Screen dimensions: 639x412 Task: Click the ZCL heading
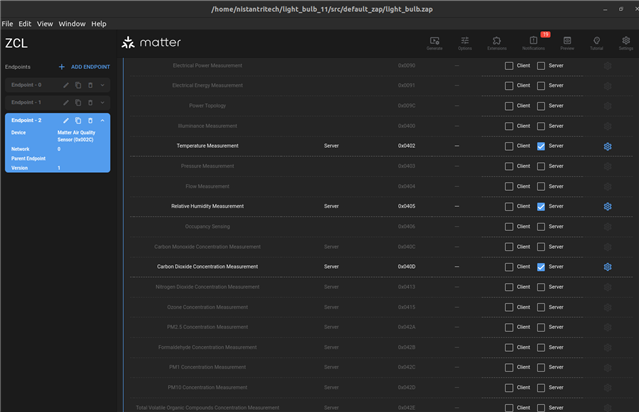[x=16, y=43]
